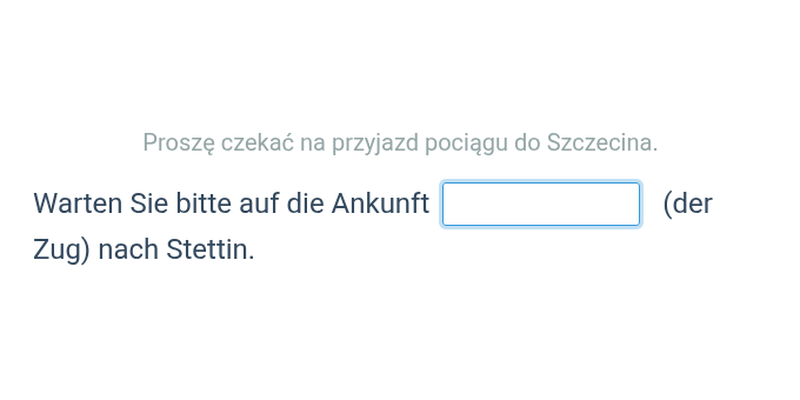Viewport: 800px width, 400px height.
Task: Click the Polish word "na"
Action: 313,144
